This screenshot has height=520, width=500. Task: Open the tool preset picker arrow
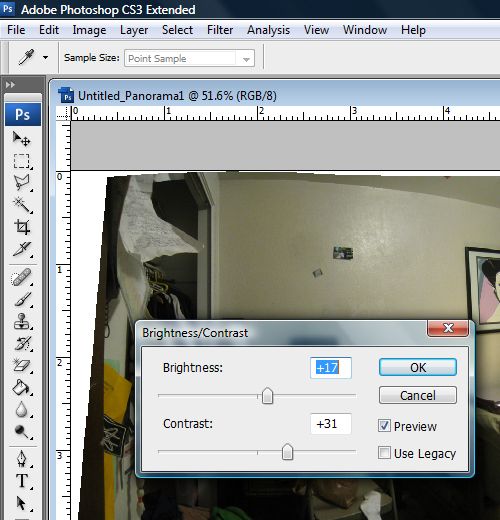45,58
